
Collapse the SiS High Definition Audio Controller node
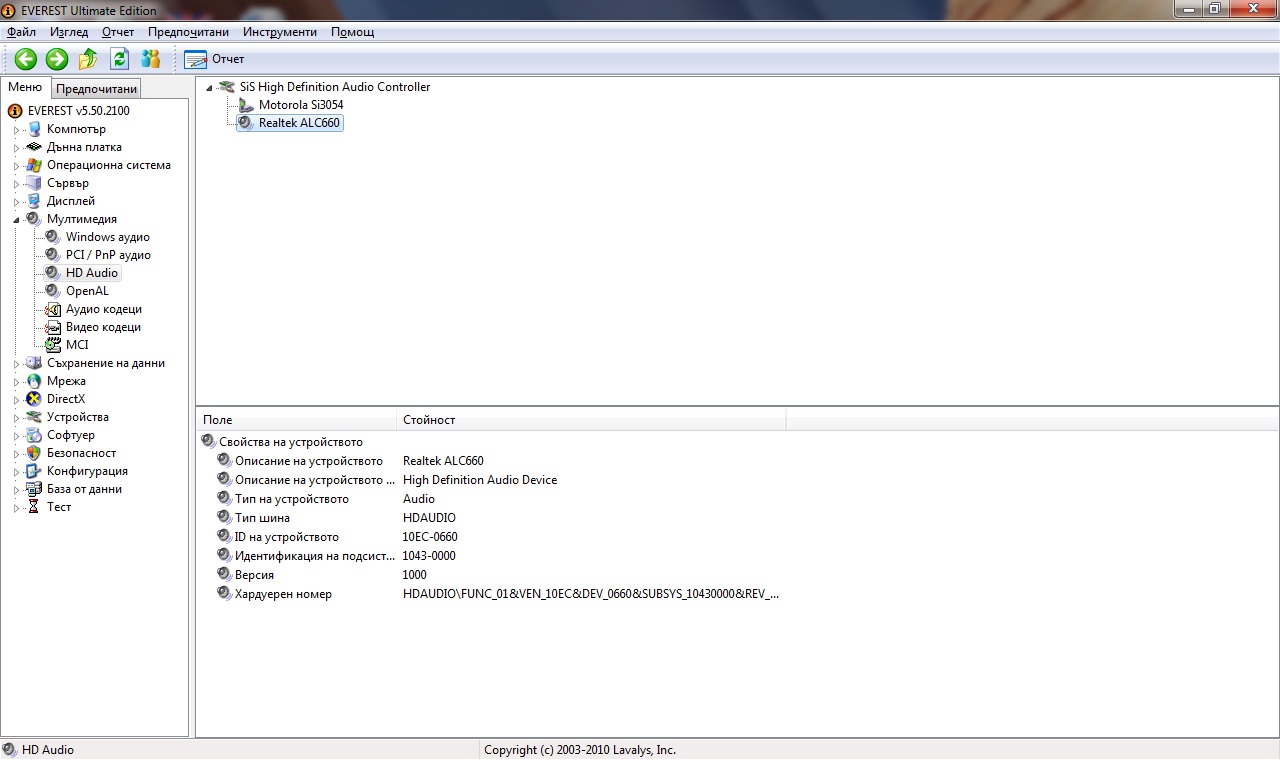point(209,88)
